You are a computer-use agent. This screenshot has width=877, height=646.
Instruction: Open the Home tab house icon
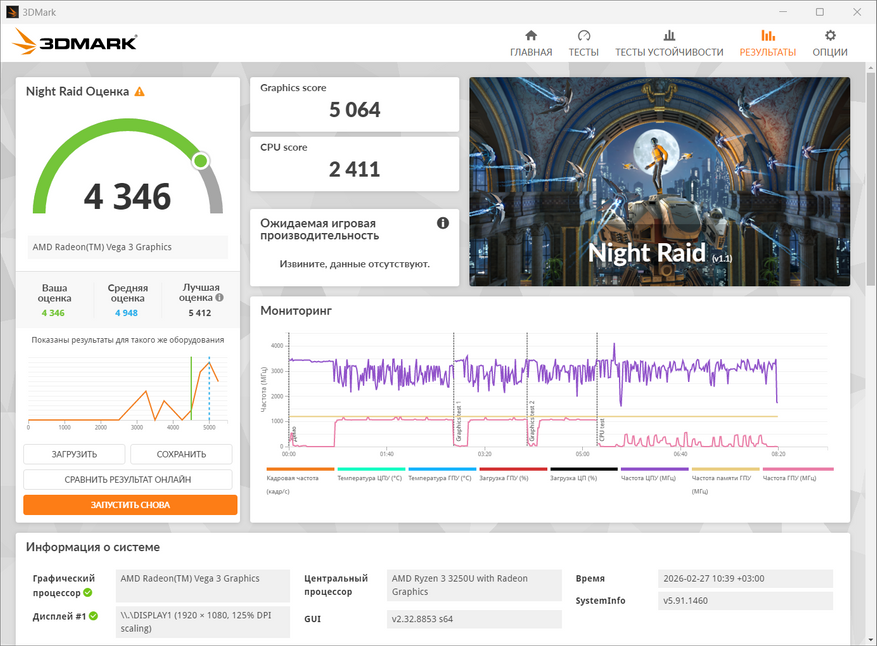(x=531, y=36)
